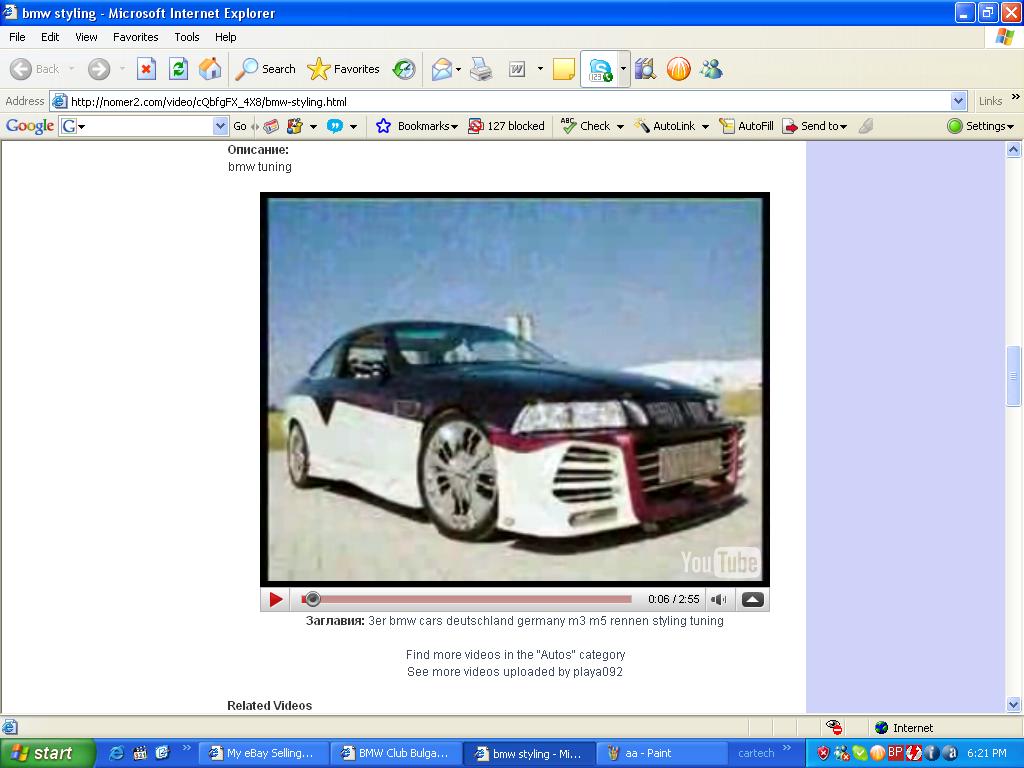Click the Google logo on toolbar

tap(29, 126)
